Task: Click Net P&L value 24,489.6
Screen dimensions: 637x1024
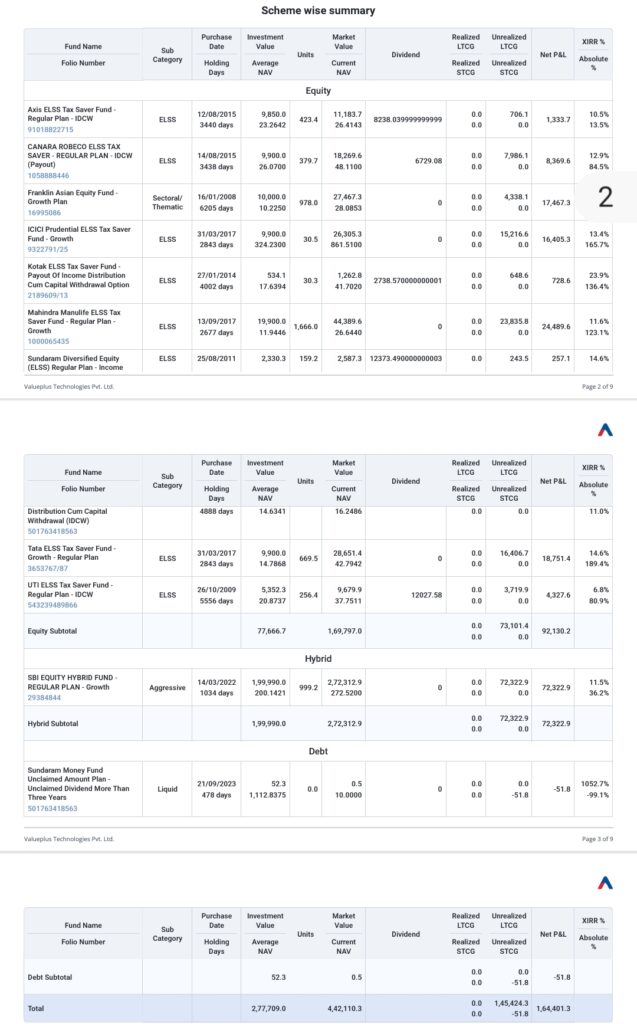Action: coord(556,327)
